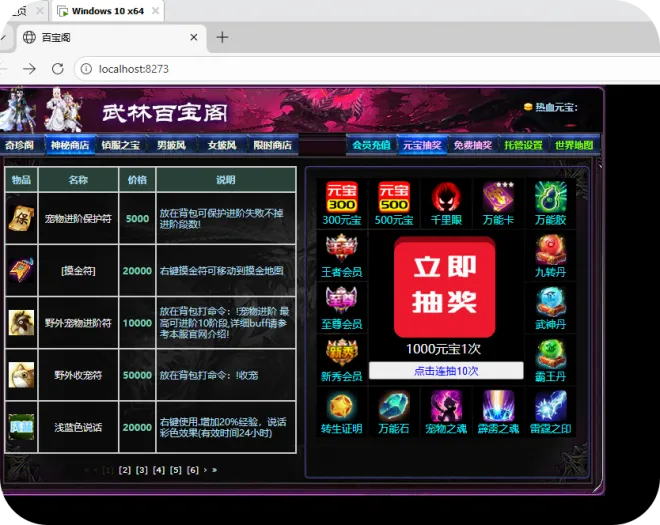The width and height of the screenshot is (660, 525).
Task: Click the 宠物进阶保护符 item icon
Action: [x=21, y=218]
